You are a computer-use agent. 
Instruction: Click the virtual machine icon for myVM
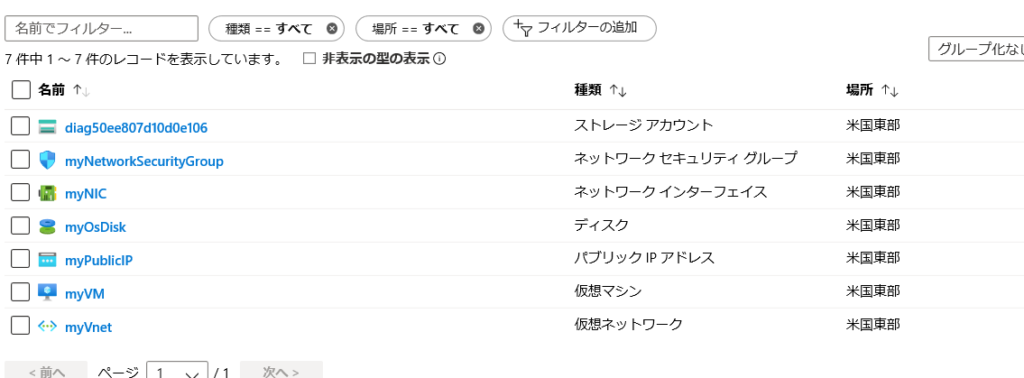pos(48,292)
